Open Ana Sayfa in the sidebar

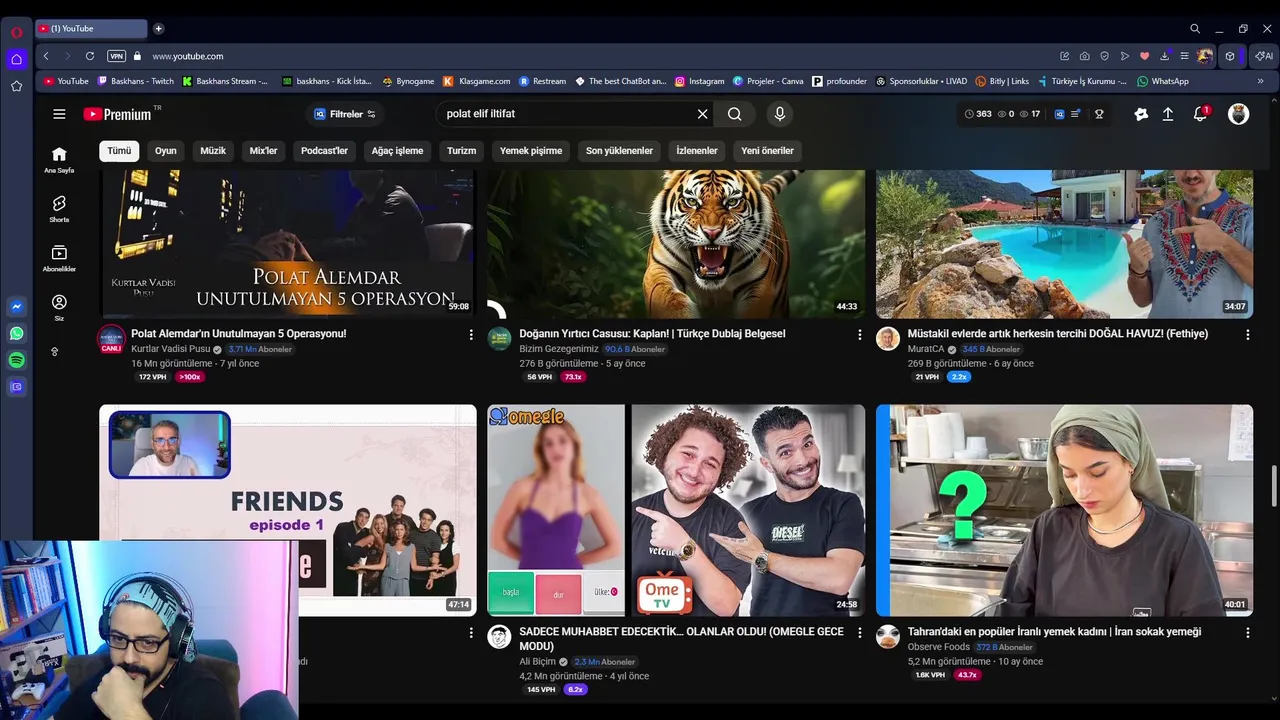tap(59, 159)
